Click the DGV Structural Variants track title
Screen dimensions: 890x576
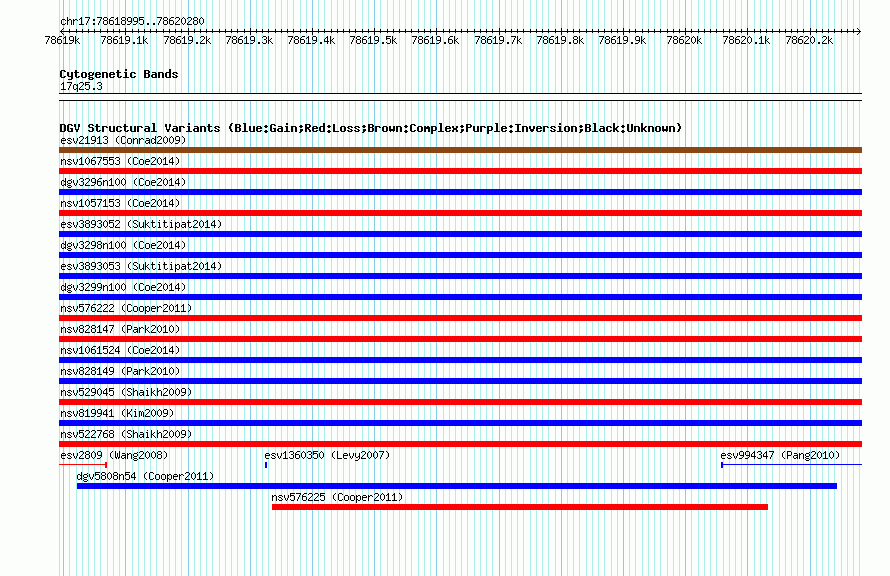click(x=371, y=128)
